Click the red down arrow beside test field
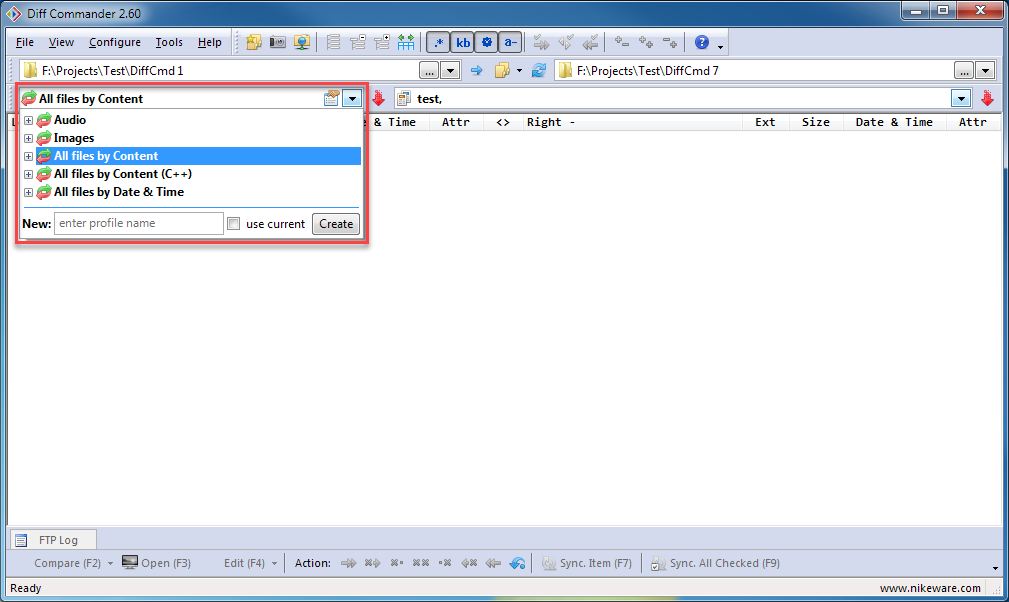This screenshot has height=602, width=1009. tap(987, 98)
